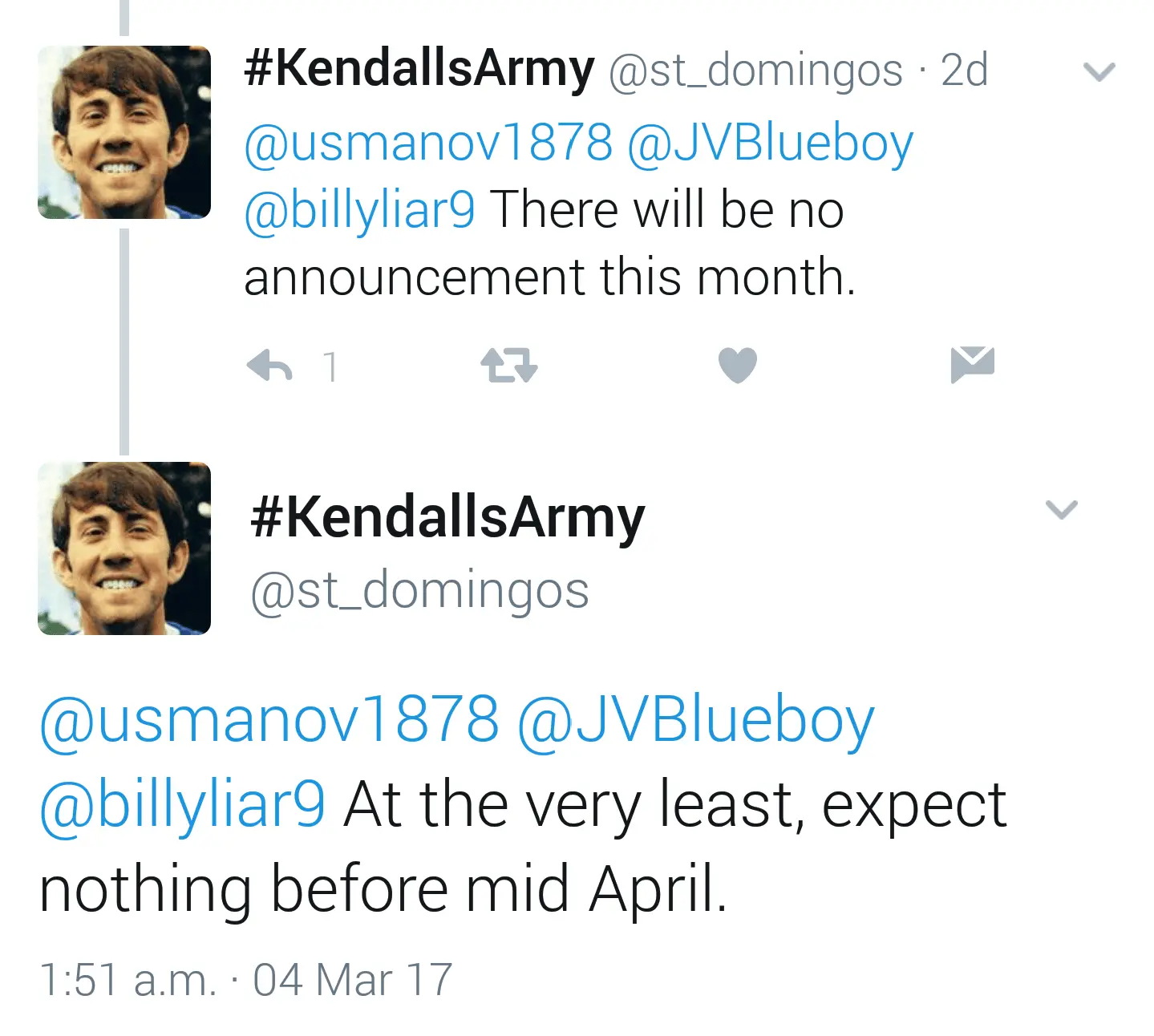Click the reply arrow icon on first tweet
1154x1036 pixels.
[x=269, y=366]
